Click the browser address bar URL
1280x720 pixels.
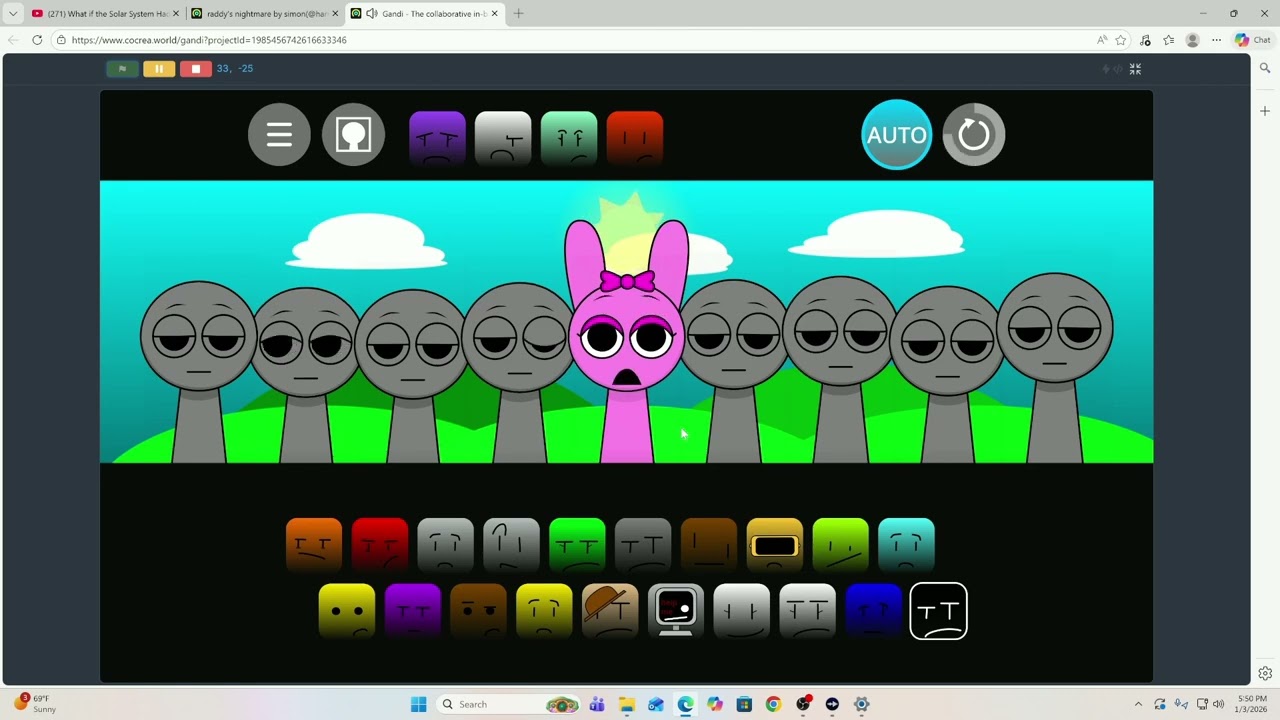coord(209,40)
